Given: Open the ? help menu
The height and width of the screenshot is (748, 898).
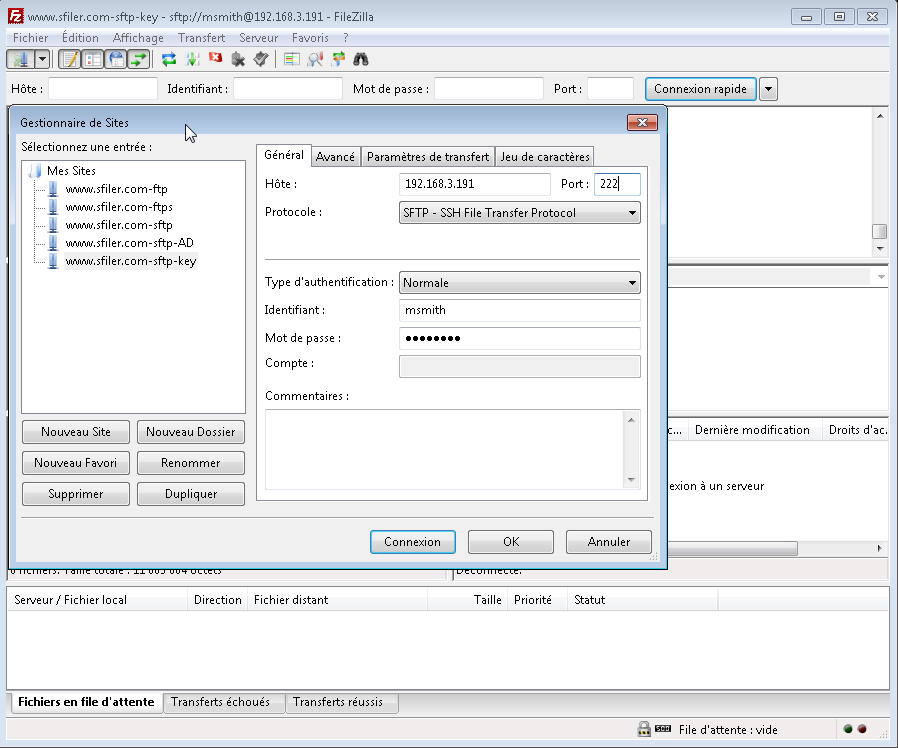Looking at the screenshot, I should click(x=345, y=38).
